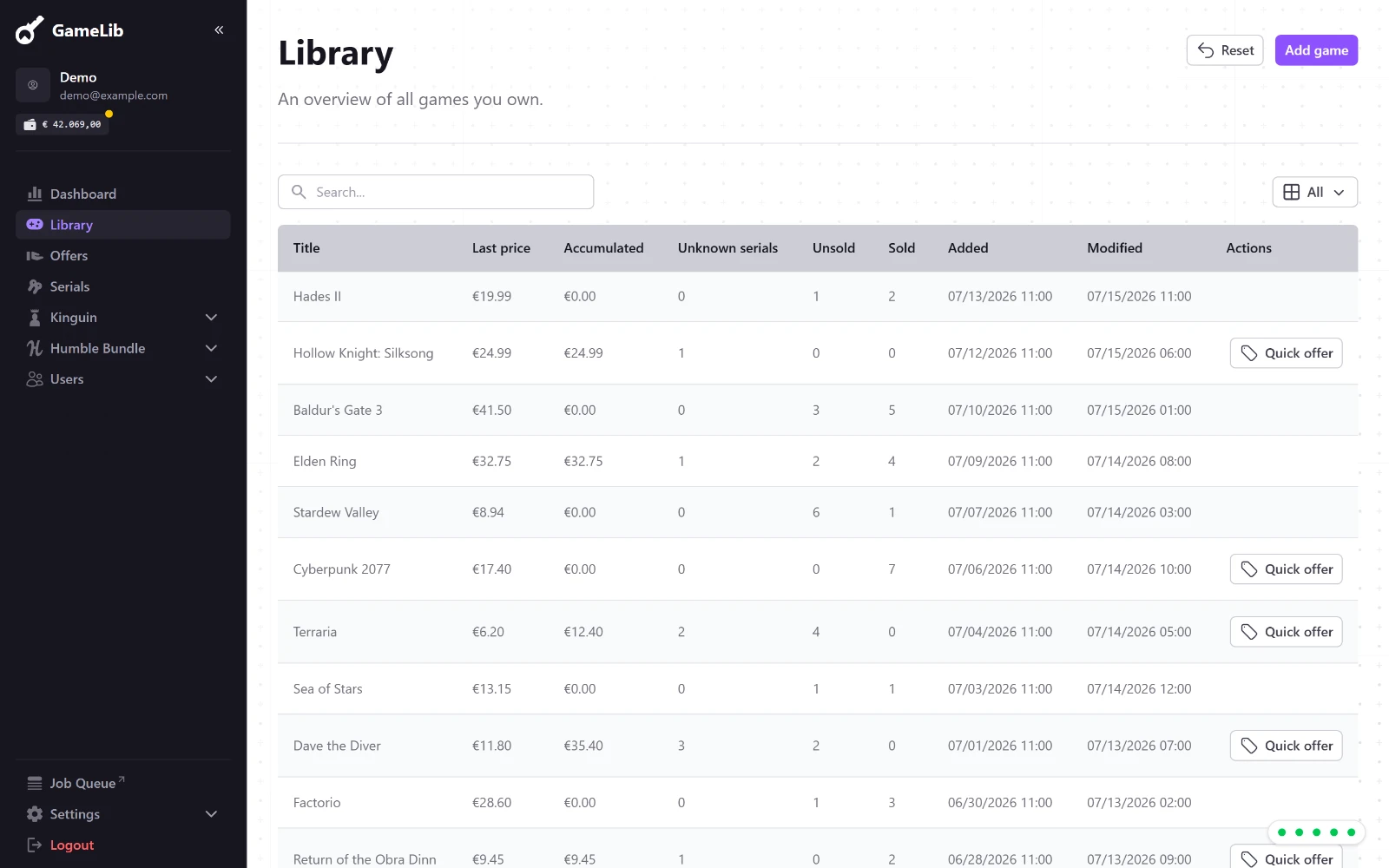Expand the Users submenu chevron
1389x868 pixels.
coord(211,379)
